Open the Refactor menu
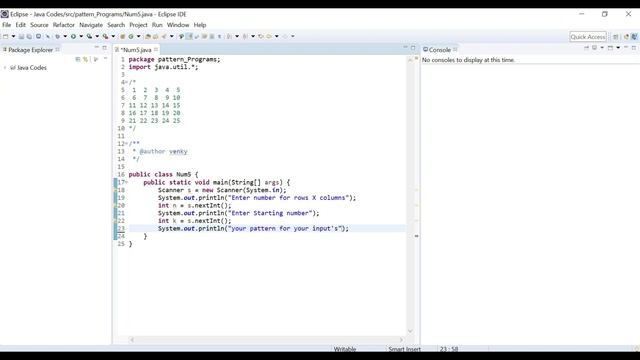This screenshot has height=360, width=640. pos(64,25)
